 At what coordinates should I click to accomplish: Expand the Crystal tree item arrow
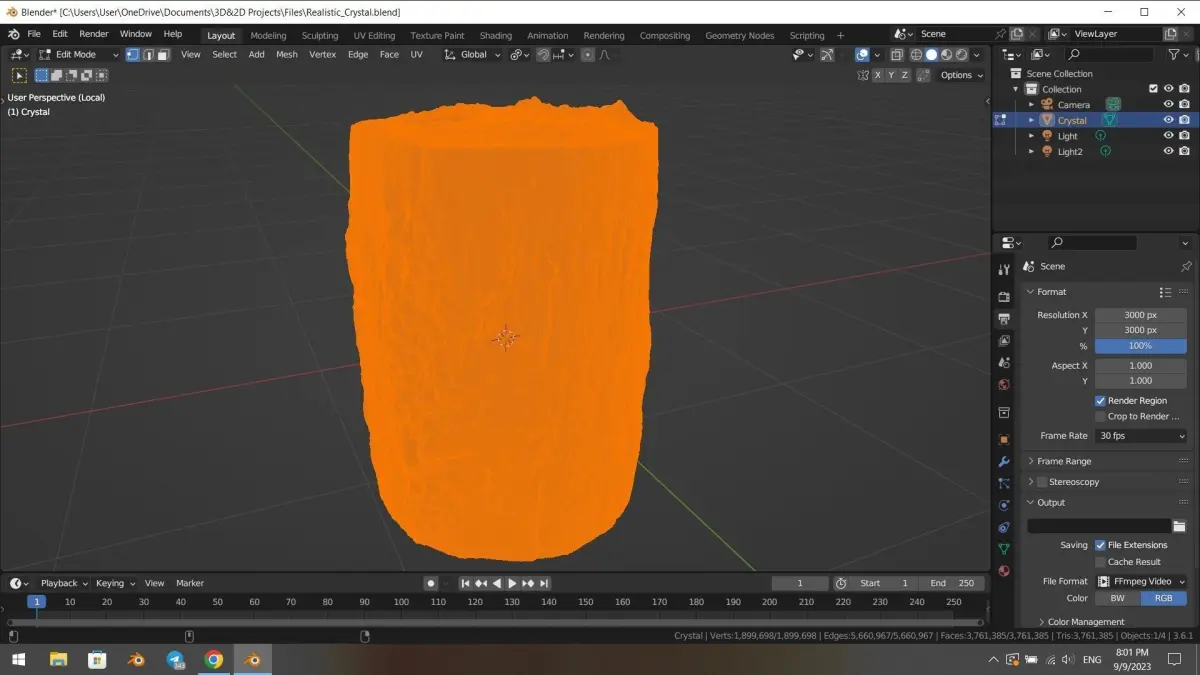(x=1031, y=120)
